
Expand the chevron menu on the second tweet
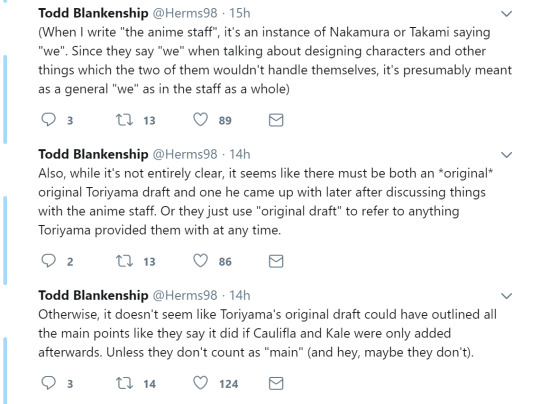[506, 155]
